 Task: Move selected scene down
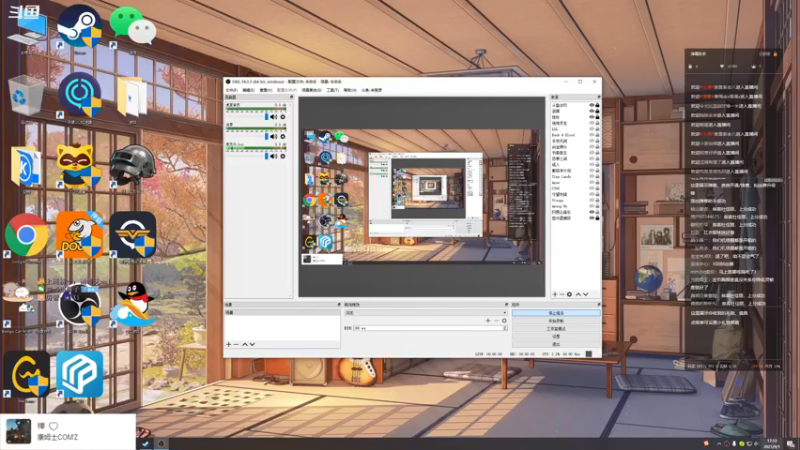point(252,344)
